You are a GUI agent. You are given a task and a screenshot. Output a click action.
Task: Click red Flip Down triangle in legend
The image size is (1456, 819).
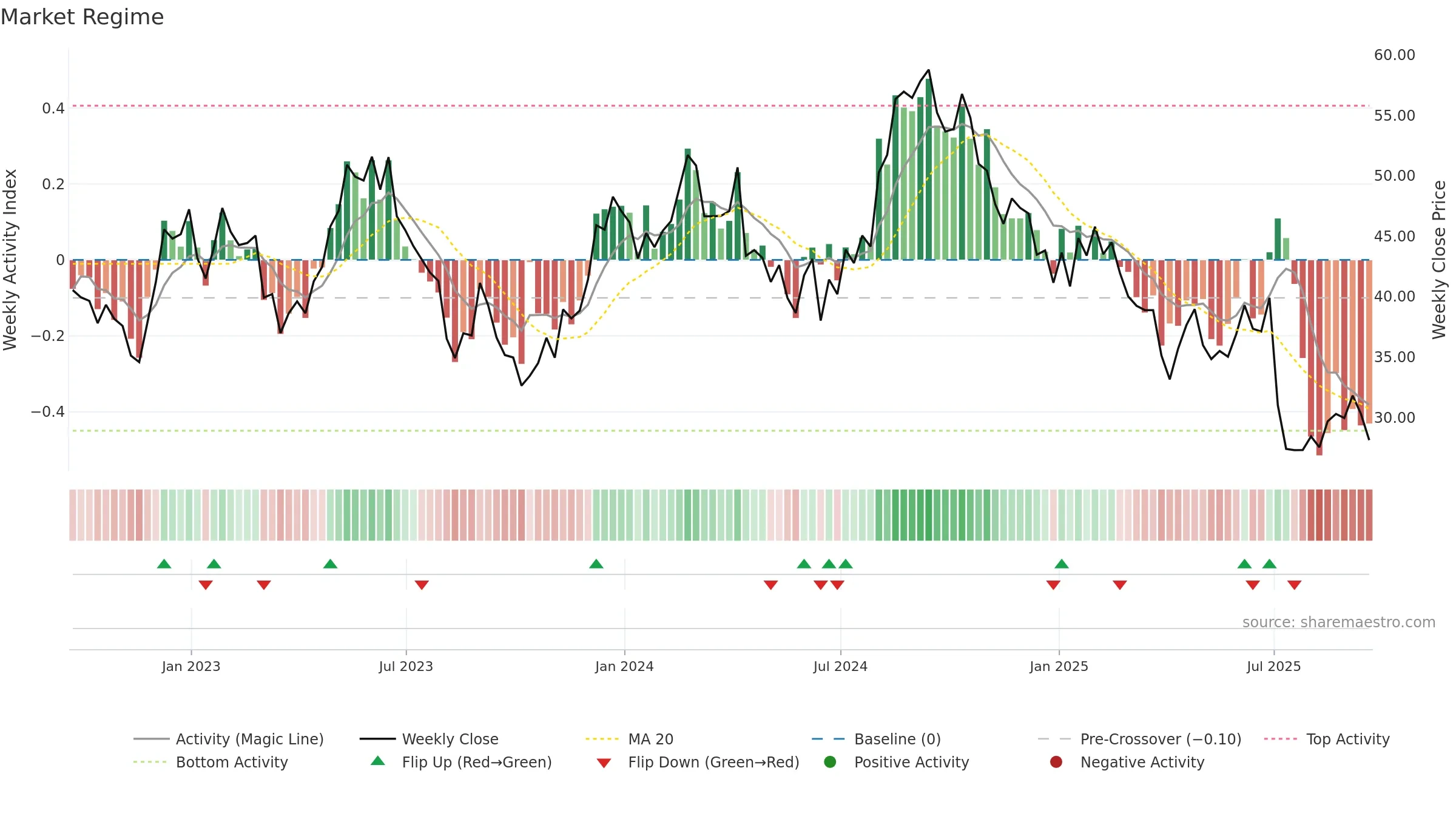pos(604,763)
